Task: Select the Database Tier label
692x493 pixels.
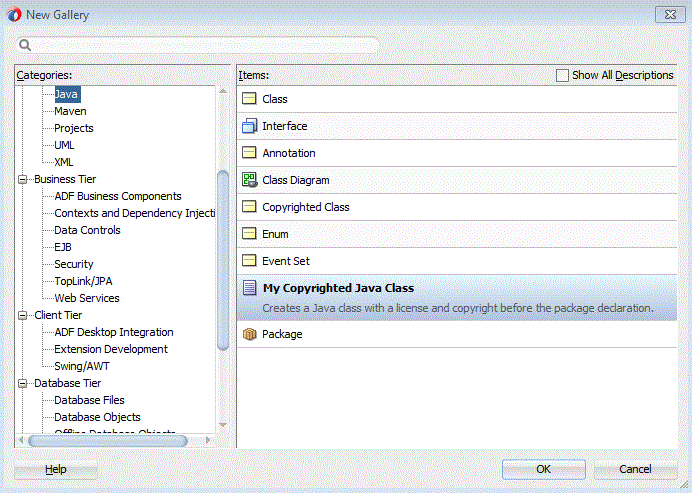Action: click(68, 383)
